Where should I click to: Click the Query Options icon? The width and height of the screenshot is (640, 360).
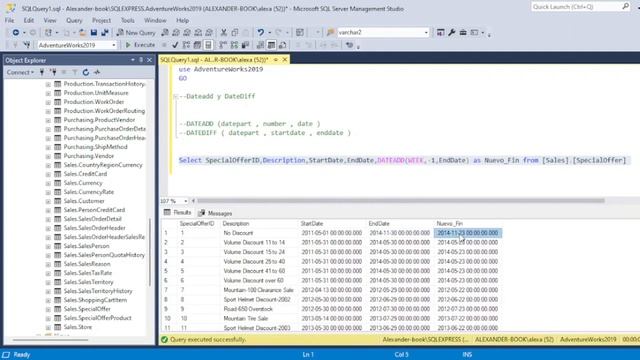click(197, 45)
